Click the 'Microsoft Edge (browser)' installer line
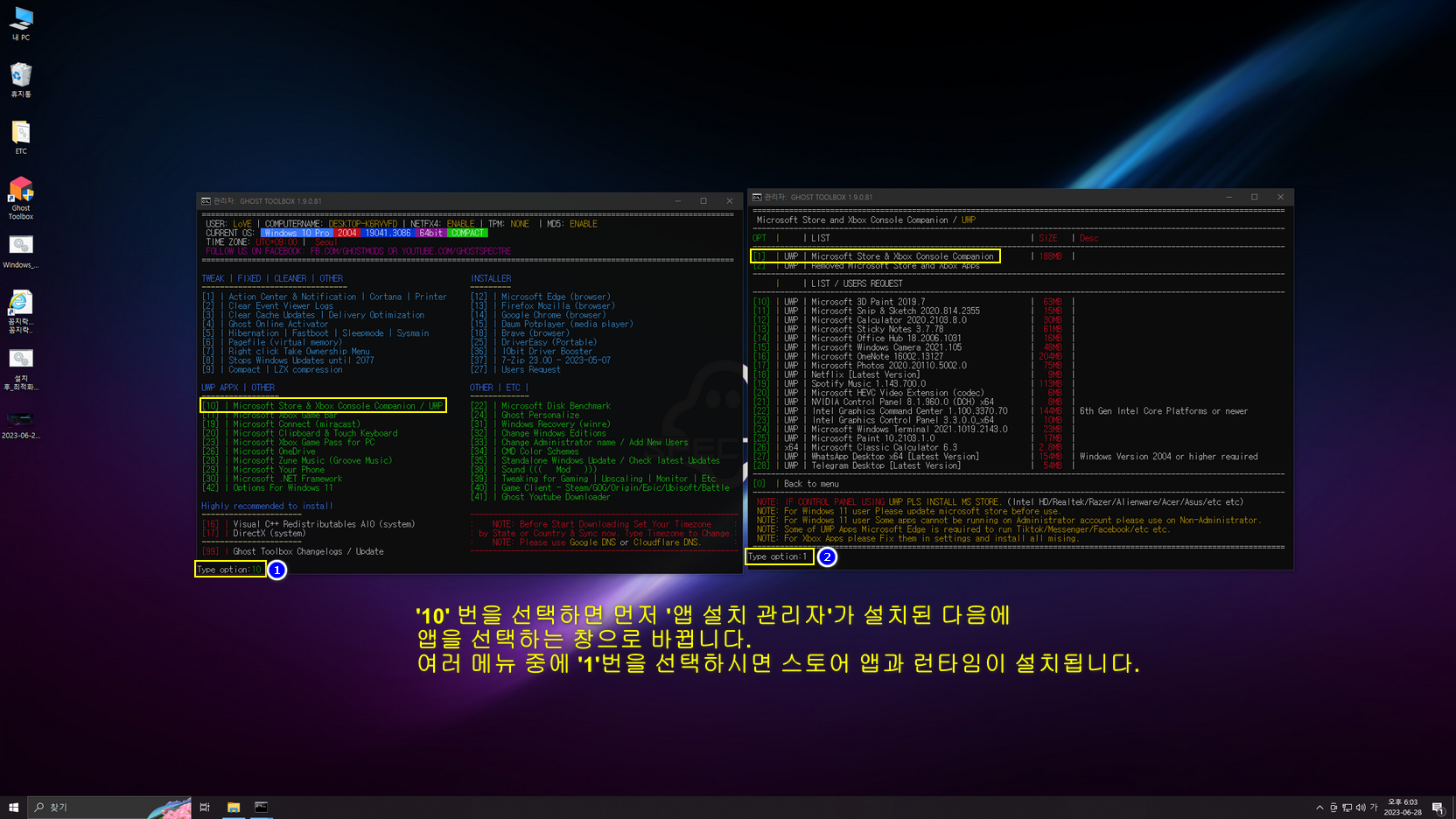Screen dimensions: 1456x819 coord(541,297)
